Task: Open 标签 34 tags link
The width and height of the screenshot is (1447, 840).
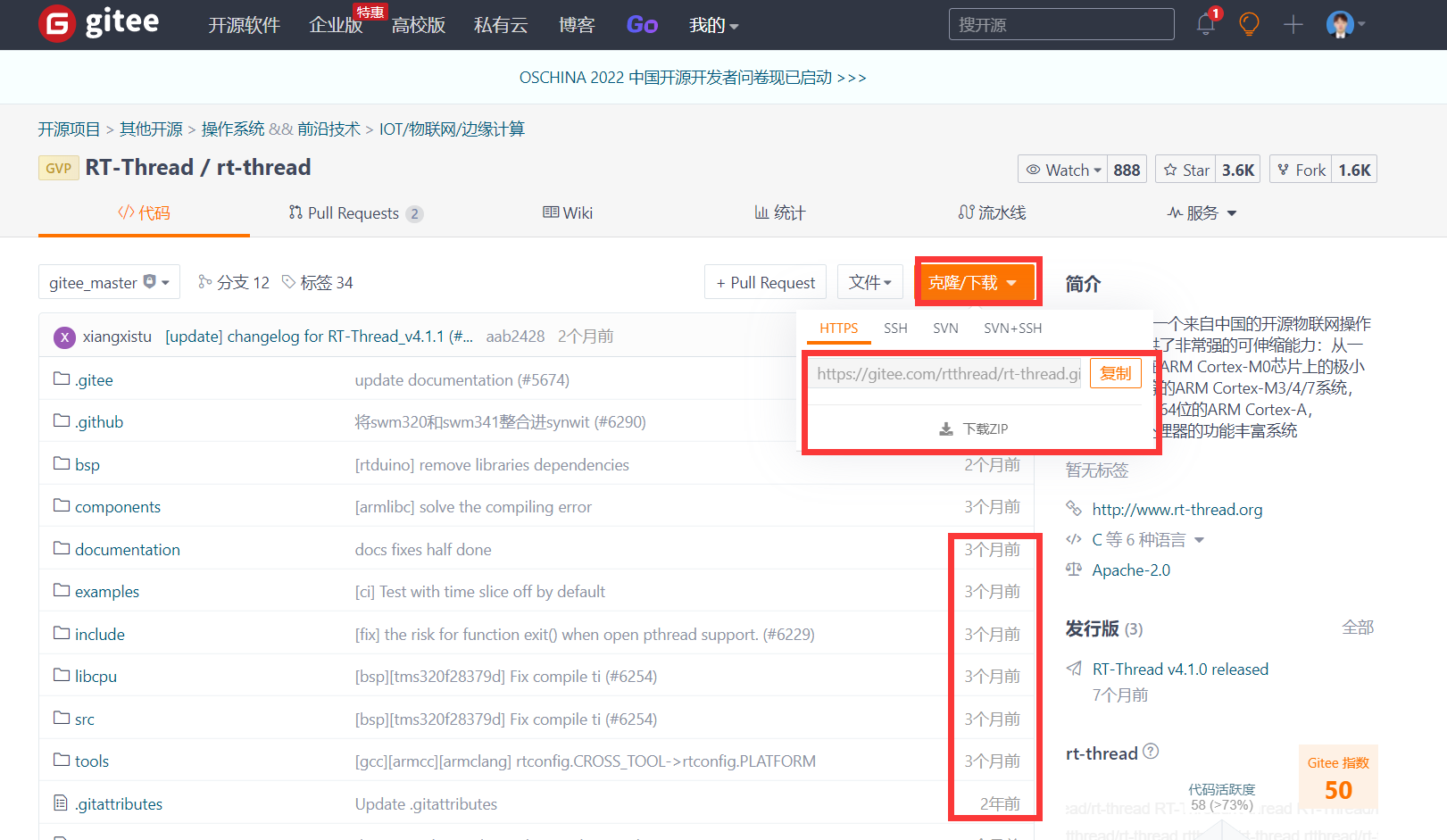Action: [x=317, y=282]
